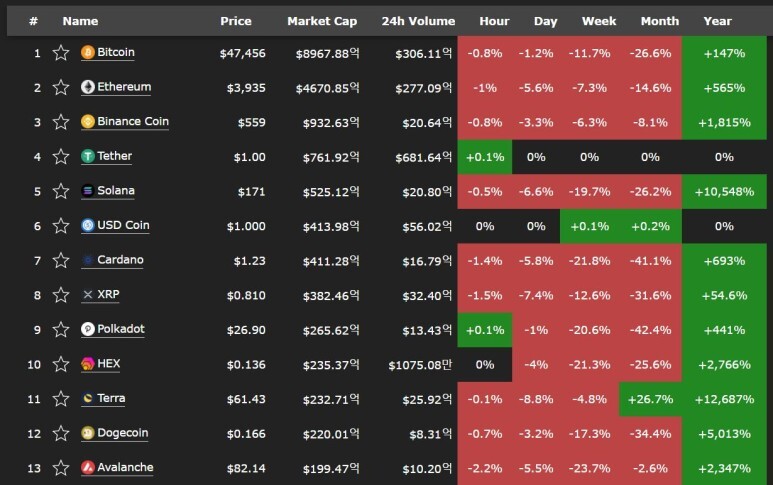
Task: Sort table by Market Cap header
Action: [322, 21]
